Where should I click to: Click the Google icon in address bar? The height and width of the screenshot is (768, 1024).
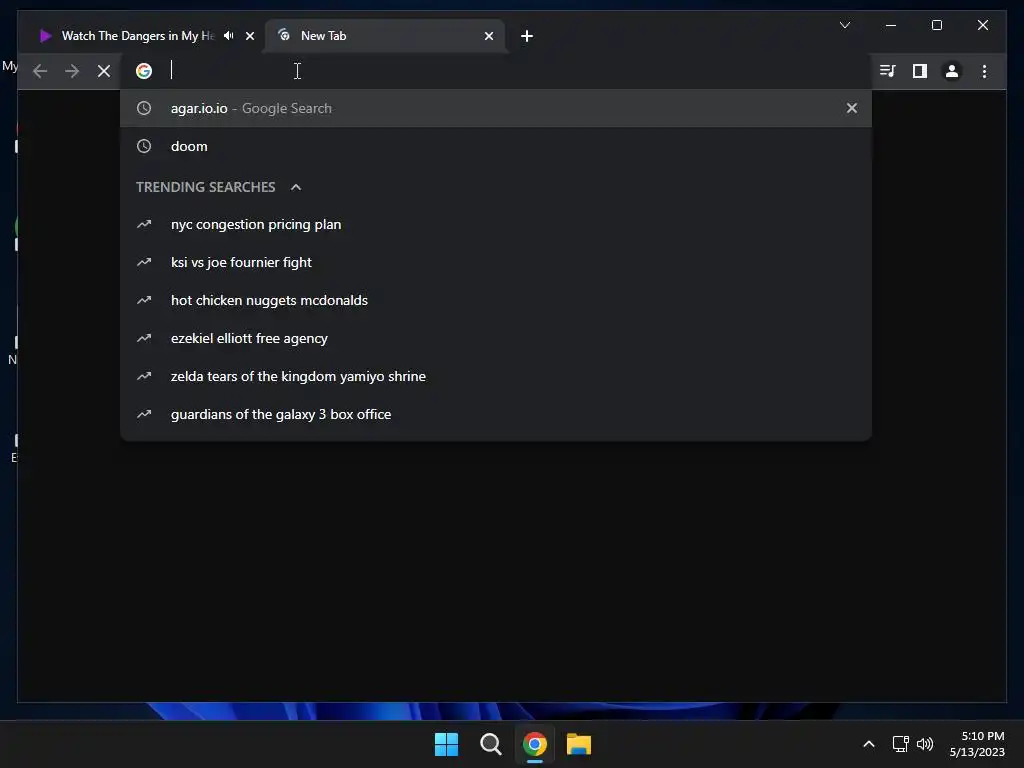pos(144,71)
